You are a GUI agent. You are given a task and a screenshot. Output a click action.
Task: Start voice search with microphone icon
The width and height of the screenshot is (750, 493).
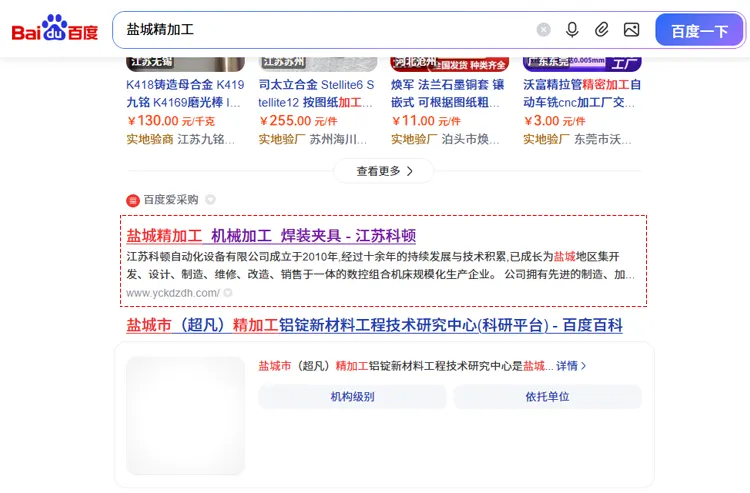[x=572, y=30]
